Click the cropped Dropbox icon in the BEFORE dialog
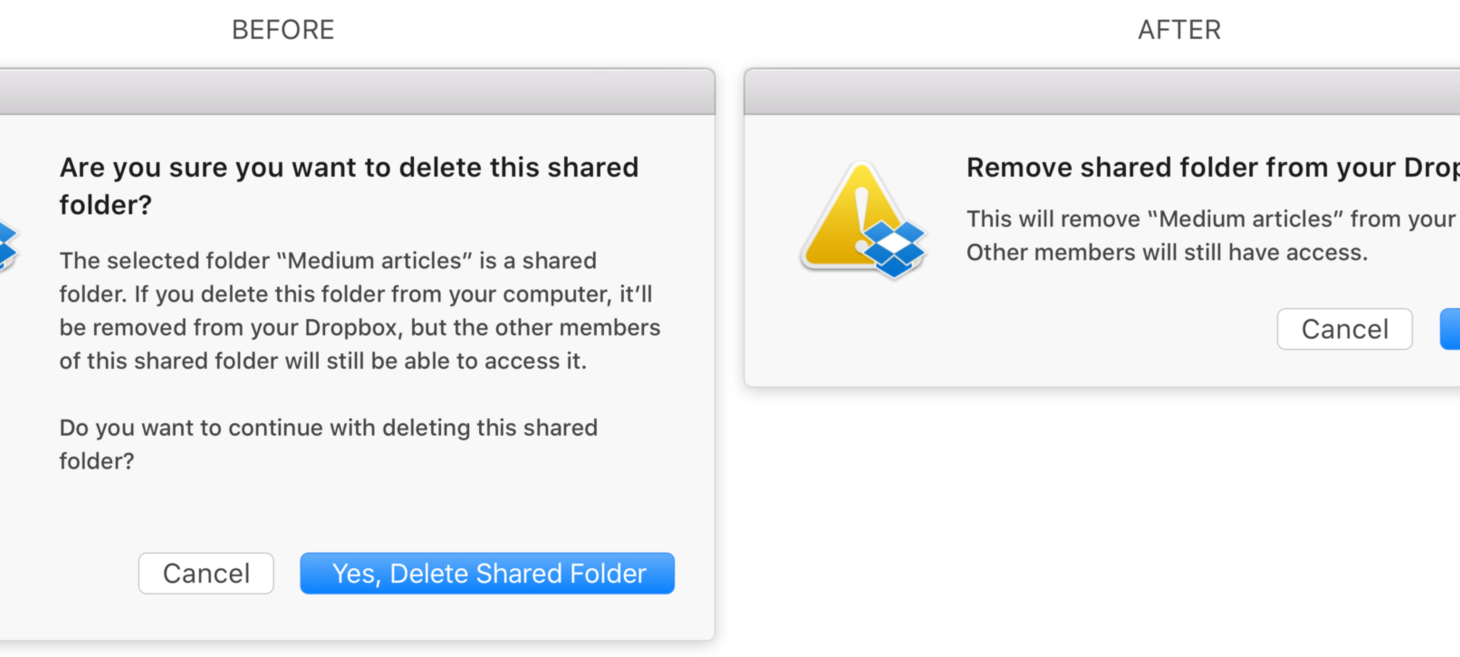Screen dimensions: 1460x657 coord(8,247)
